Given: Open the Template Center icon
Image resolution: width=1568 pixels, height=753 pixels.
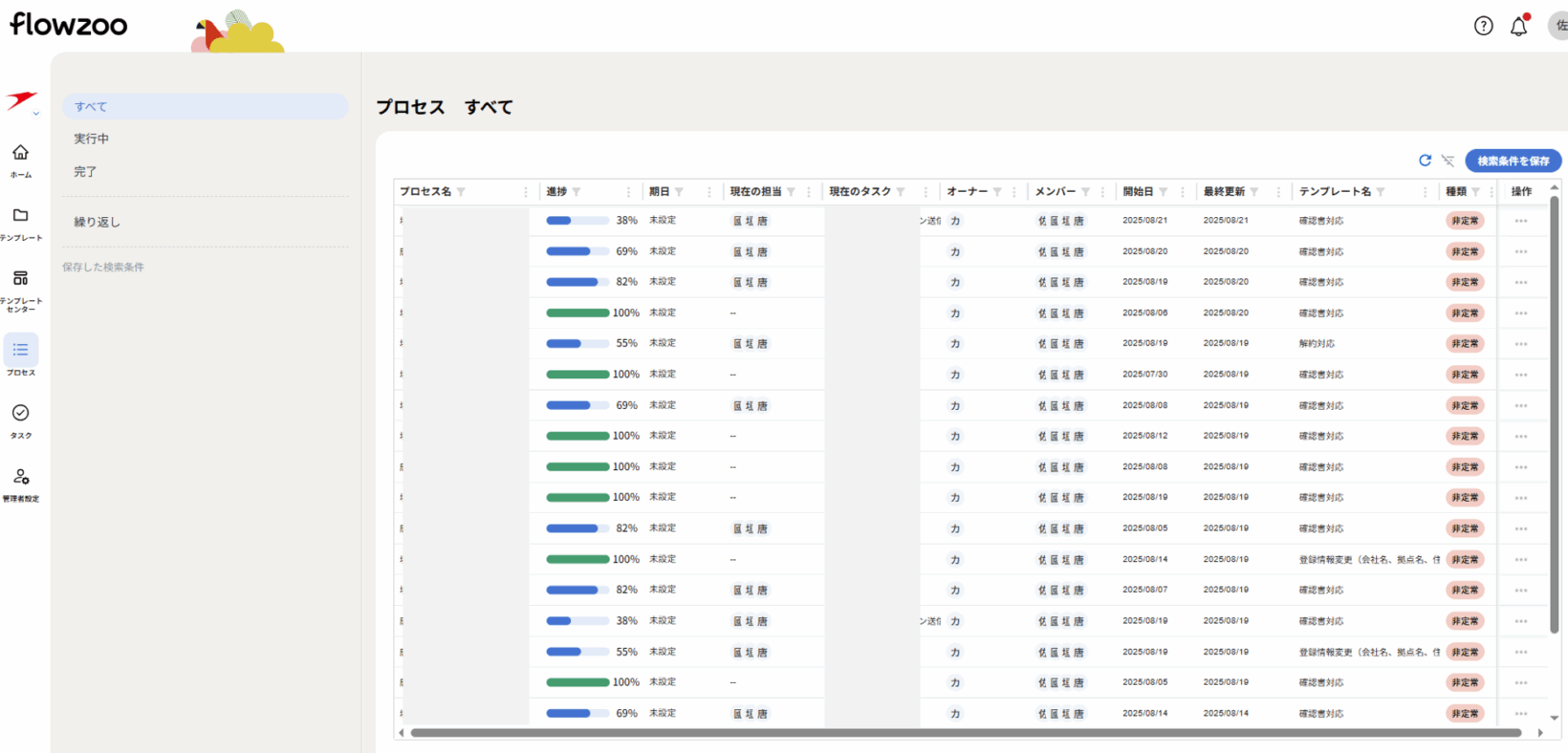Looking at the screenshot, I should click(20, 287).
